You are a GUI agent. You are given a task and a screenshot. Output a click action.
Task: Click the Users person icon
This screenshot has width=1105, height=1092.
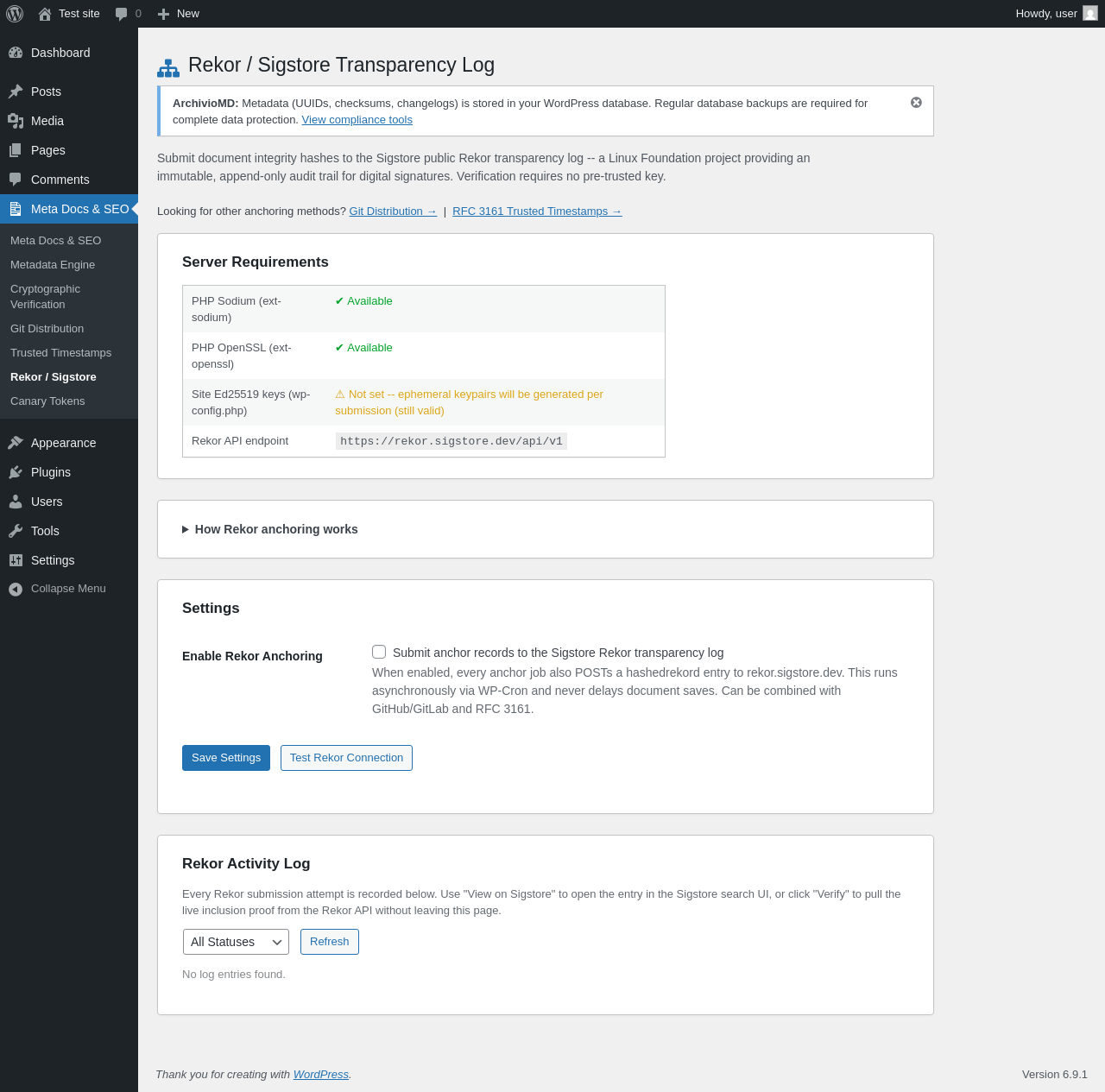pos(16,502)
